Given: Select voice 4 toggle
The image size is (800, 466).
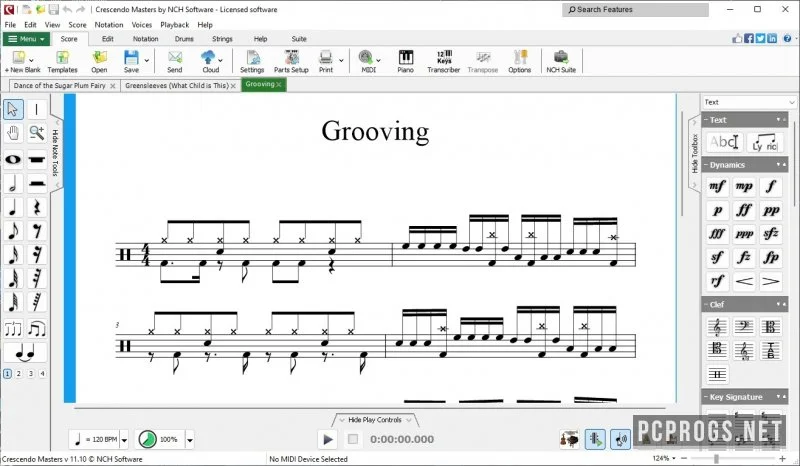Looking at the screenshot, I should coord(42,374).
